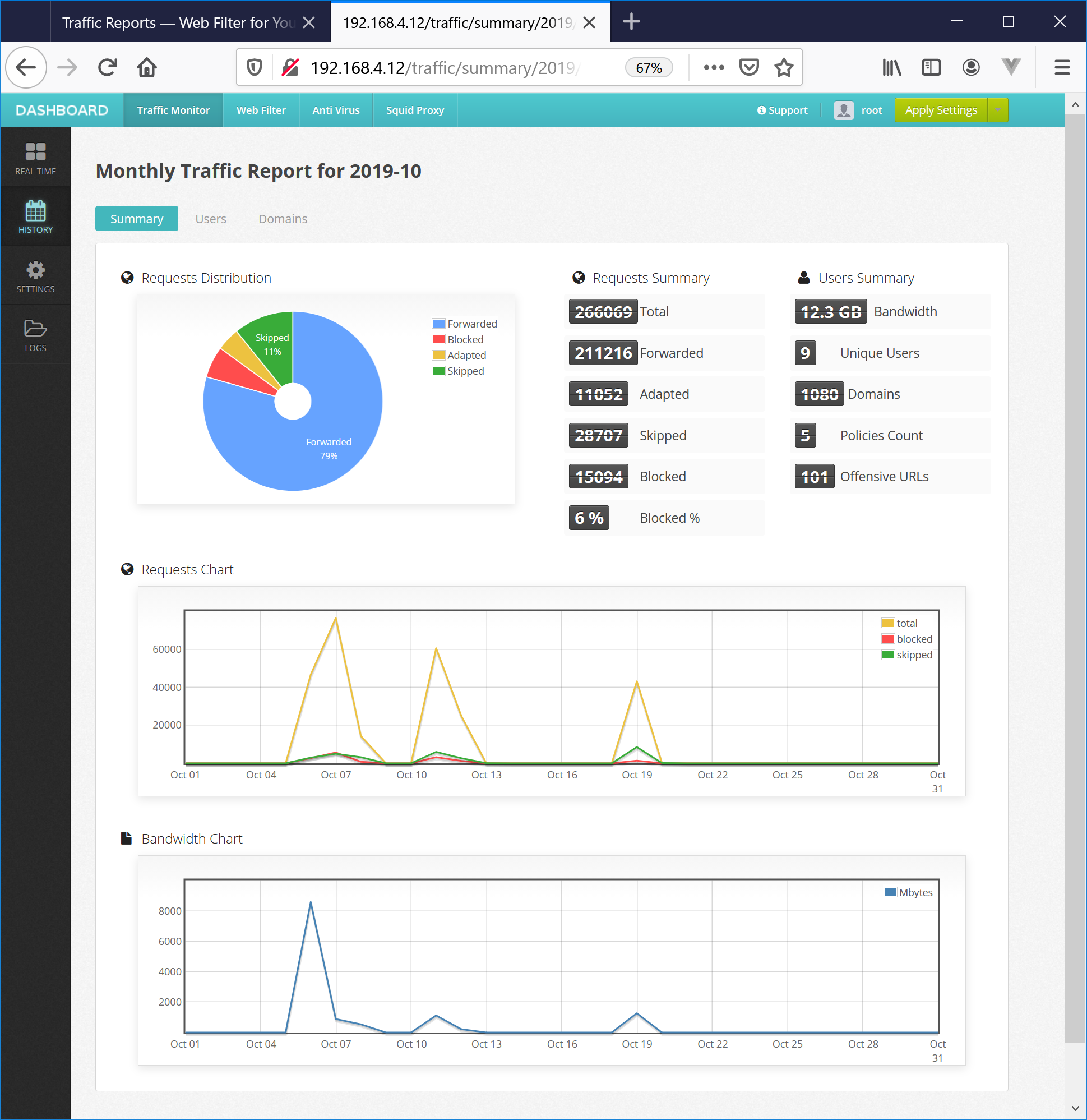Click Apply Settings button
1087x1120 pixels.
click(x=941, y=110)
